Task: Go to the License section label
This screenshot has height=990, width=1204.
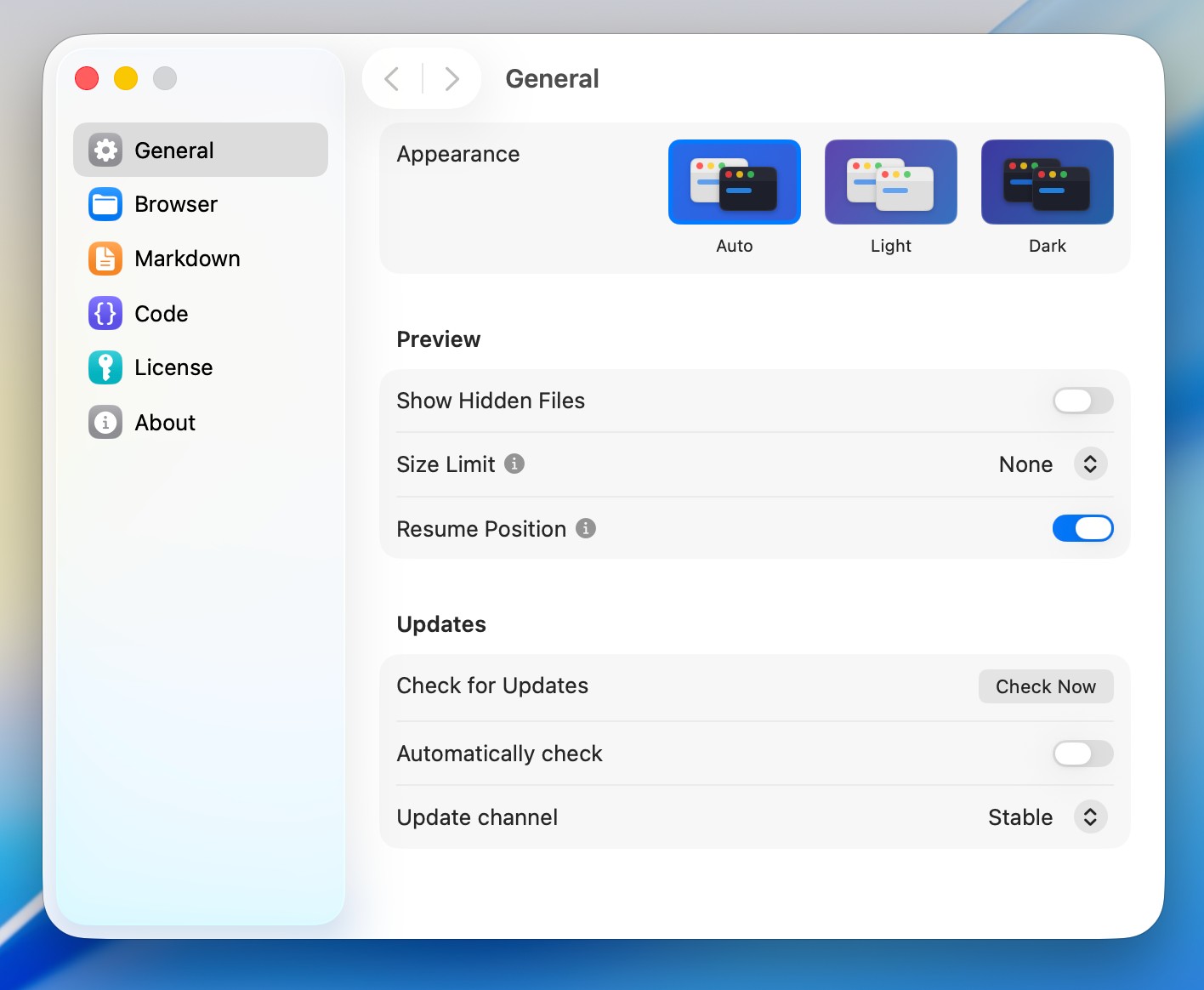Action: coord(173,367)
